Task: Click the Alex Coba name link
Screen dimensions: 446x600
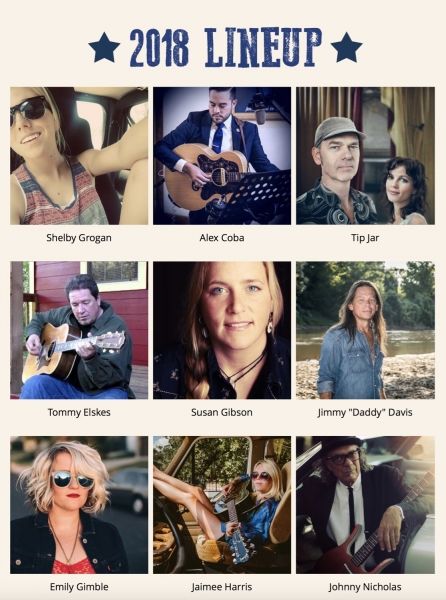Action: (222, 238)
